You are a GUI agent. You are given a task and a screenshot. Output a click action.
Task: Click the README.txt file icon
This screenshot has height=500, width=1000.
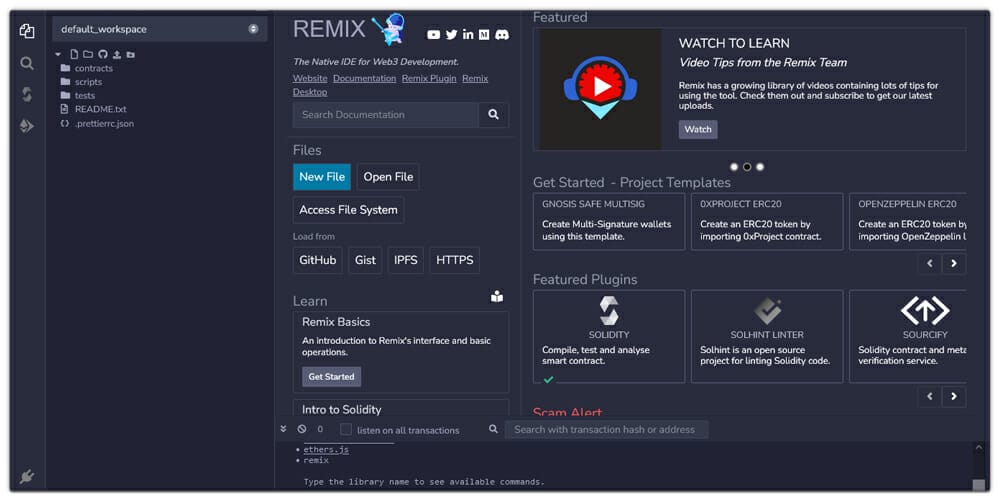[x=64, y=109]
